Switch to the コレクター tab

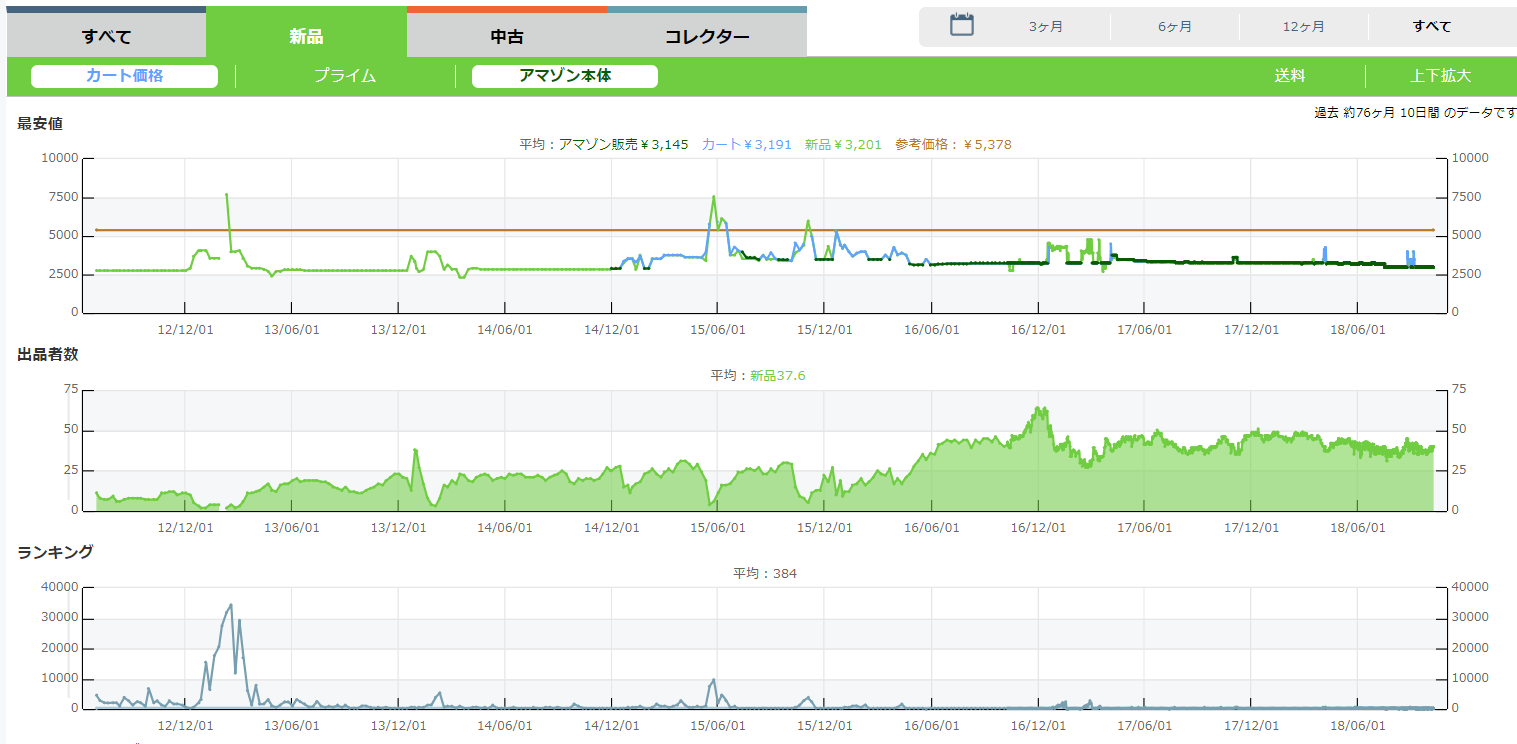click(707, 37)
